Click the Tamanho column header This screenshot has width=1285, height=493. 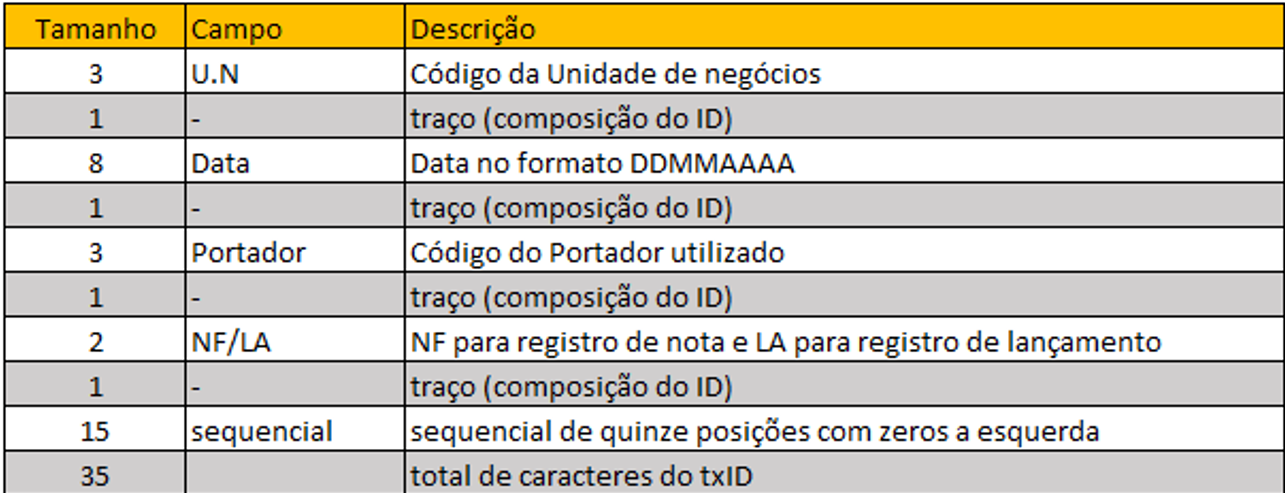click(96, 30)
